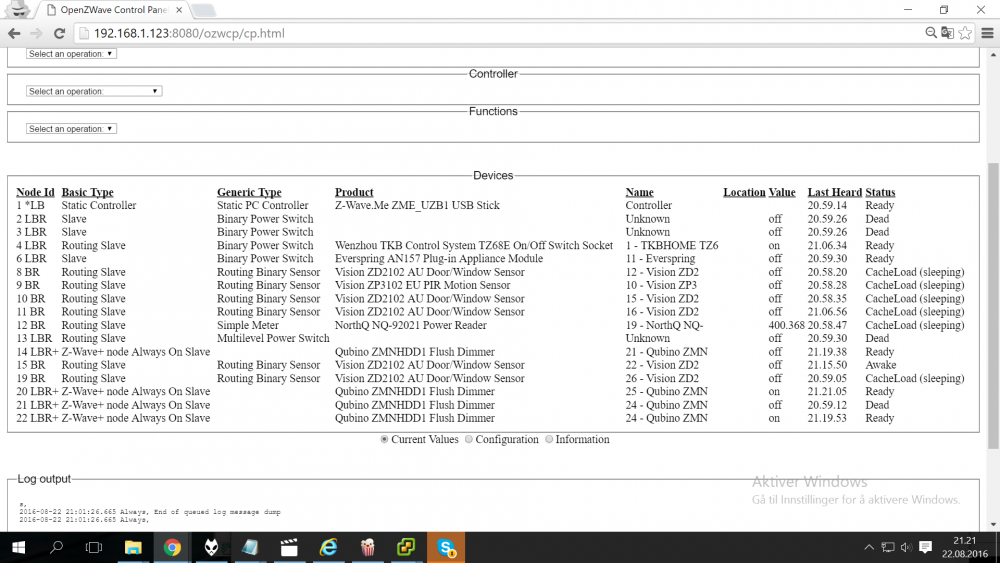Open a new browser tab
Image resolution: width=1000 pixels, height=563 pixels.
pos(203,10)
